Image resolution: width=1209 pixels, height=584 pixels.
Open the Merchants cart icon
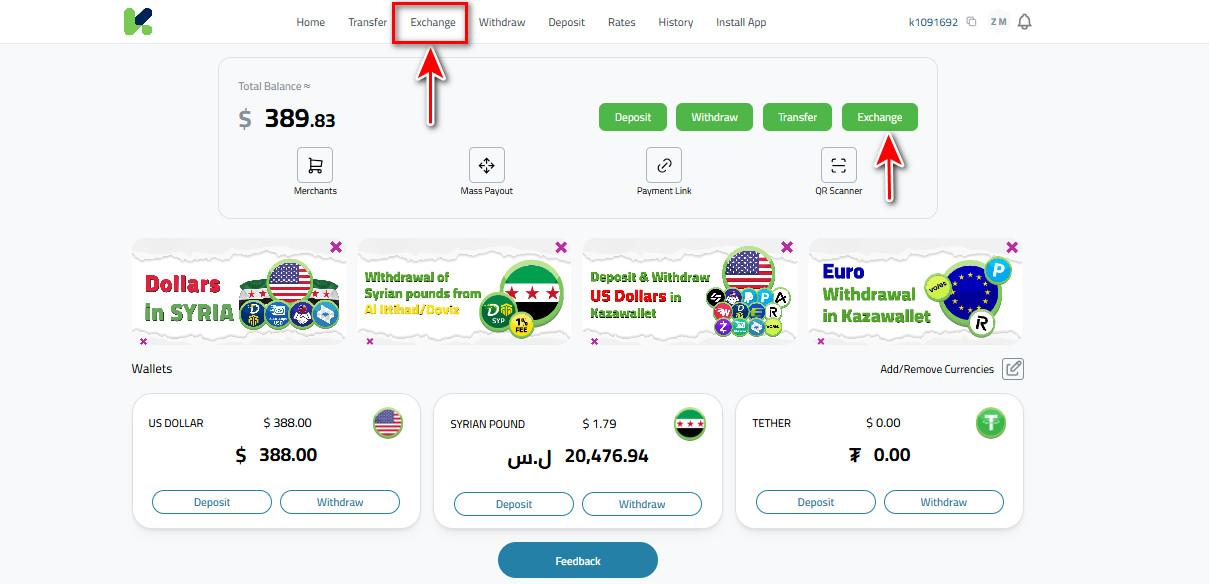315,165
